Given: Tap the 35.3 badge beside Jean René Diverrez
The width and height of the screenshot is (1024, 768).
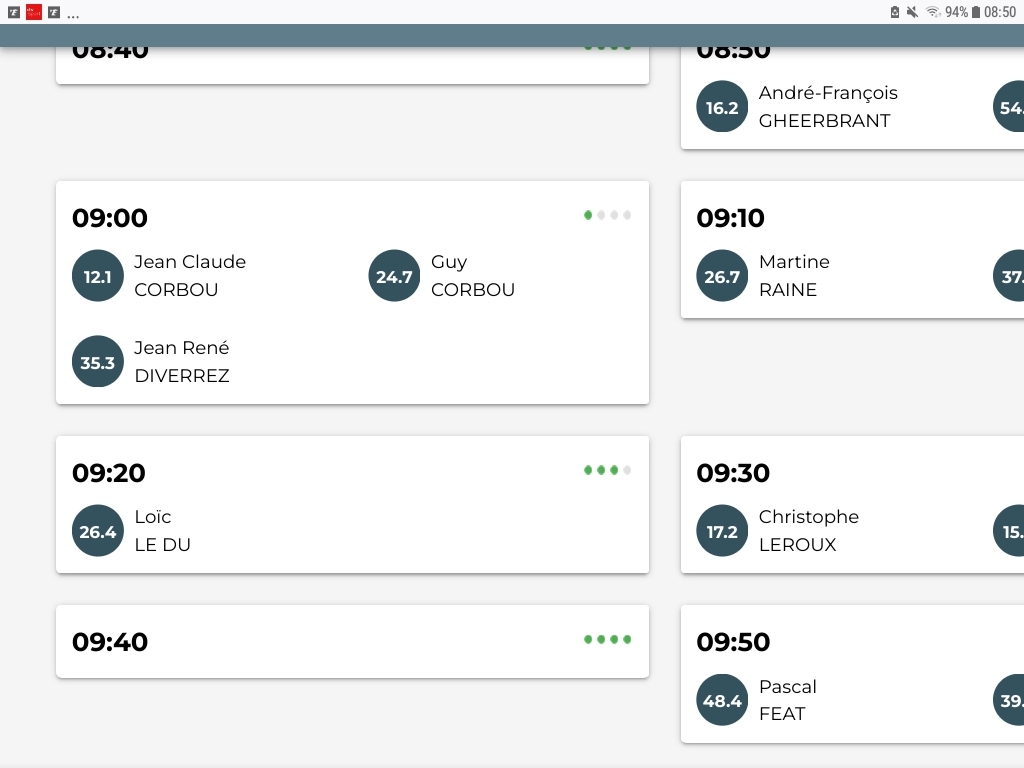Looking at the screenshot, I should point(97,362).
